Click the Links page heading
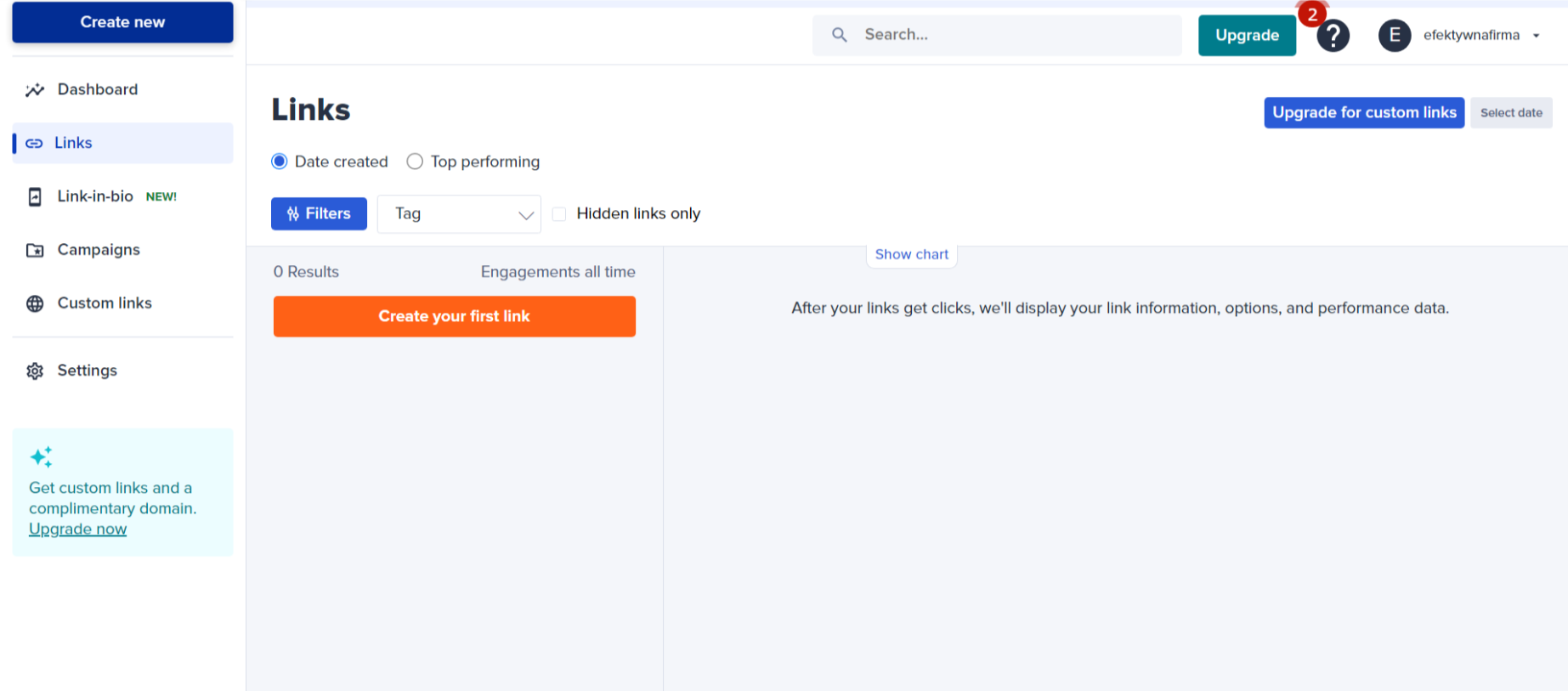This screenshot has width=1568, height=691. point(311,110)
